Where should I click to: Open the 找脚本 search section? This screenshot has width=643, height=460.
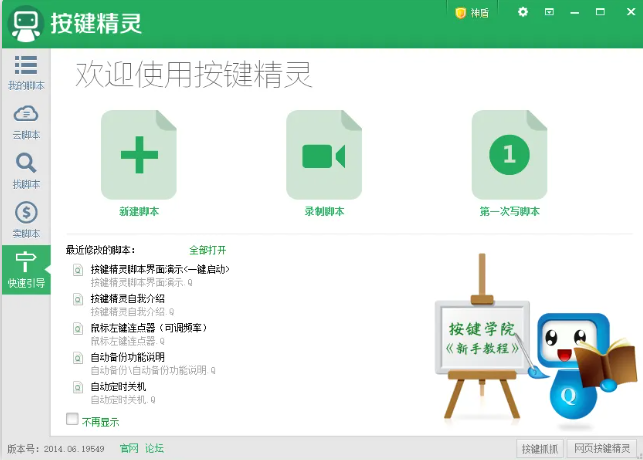point(26,171)
